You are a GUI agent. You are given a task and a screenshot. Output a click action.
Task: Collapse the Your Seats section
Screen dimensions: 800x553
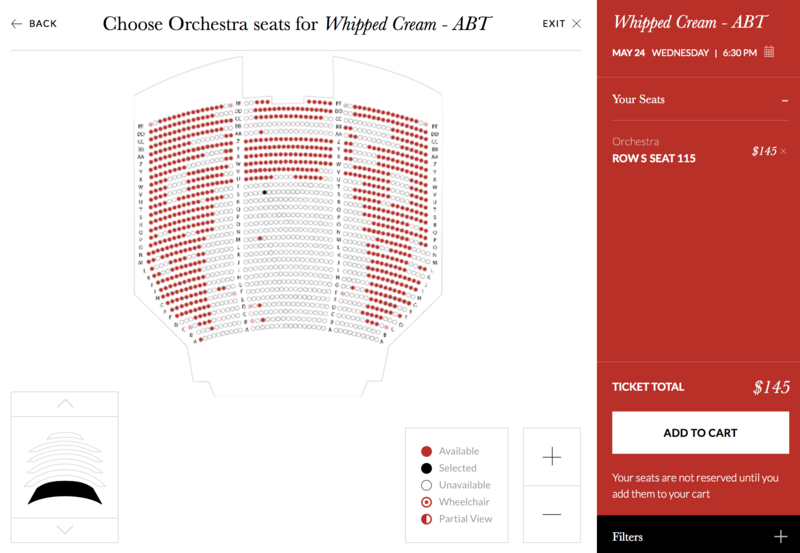(x=785, y=100)
